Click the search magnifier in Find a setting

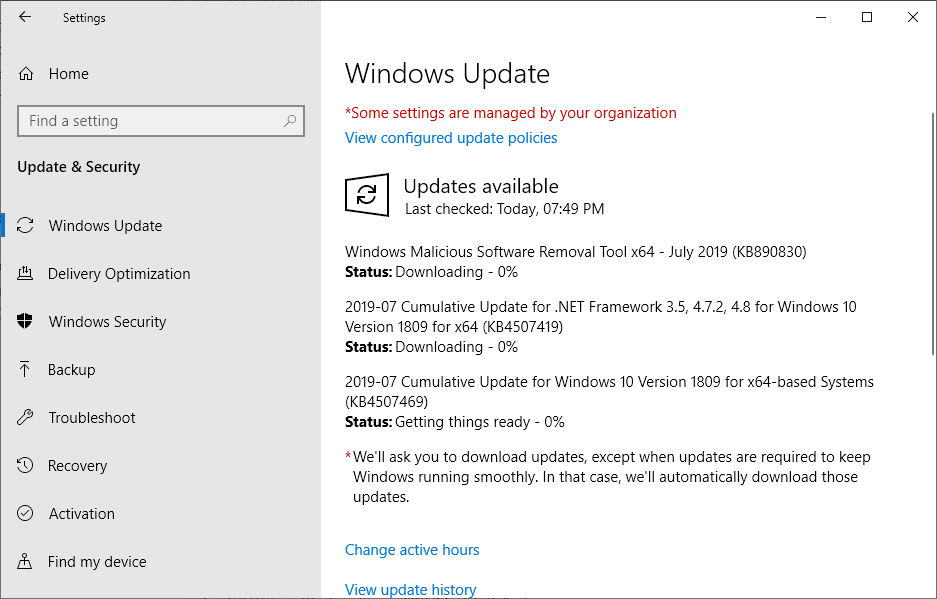pos(290,121)
